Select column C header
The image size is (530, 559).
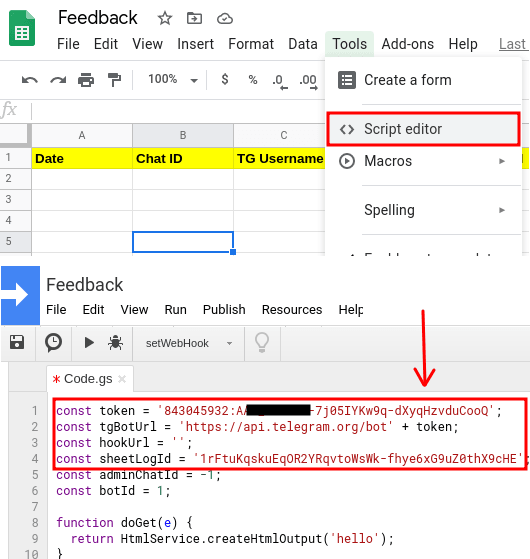[x=279, y=135]
